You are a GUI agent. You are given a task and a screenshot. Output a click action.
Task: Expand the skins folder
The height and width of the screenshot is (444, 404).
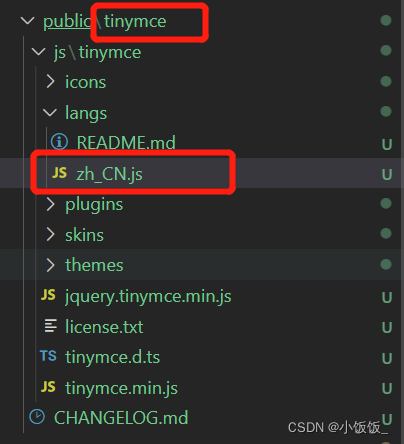point(50,234)
